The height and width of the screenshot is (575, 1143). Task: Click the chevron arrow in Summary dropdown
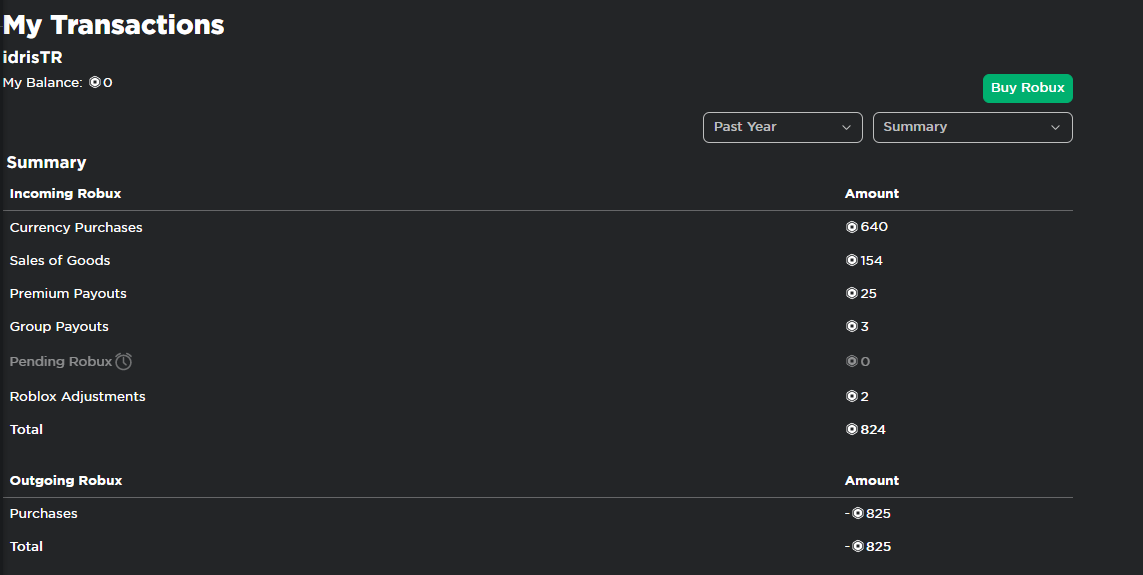1055,127
